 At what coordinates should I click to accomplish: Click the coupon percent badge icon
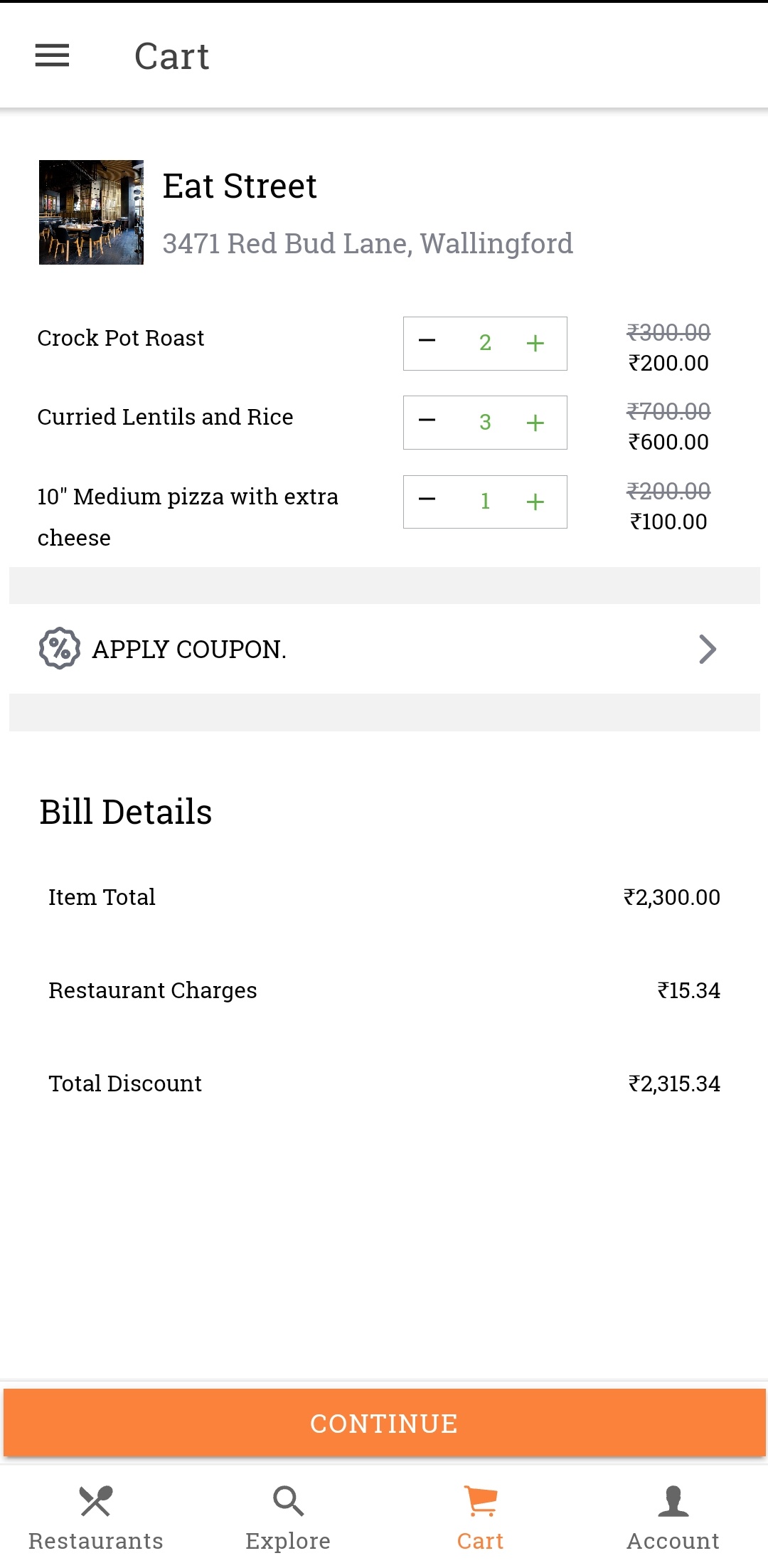(59, 648)
